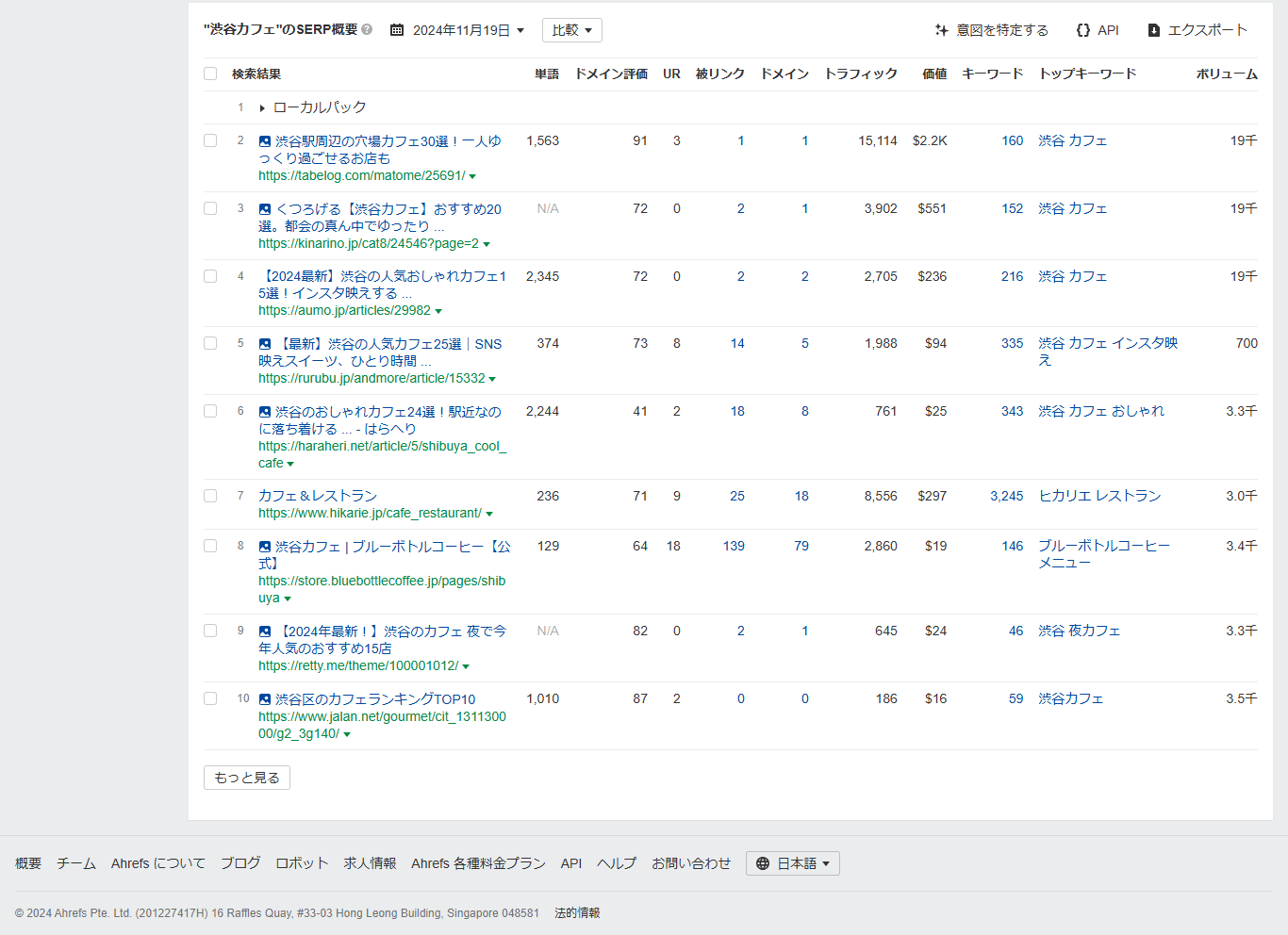Click the sparkle icon for 意図を特定する

pos(941,30)
